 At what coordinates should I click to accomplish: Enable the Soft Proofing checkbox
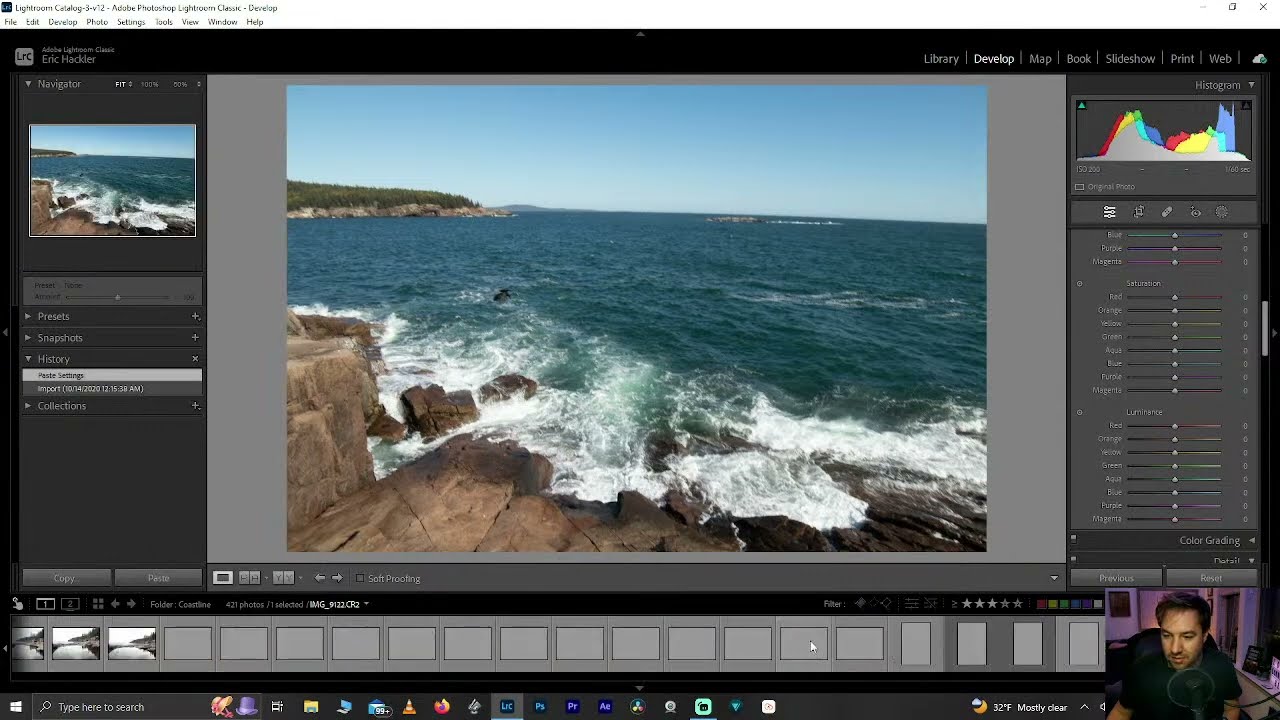(360, 578)
